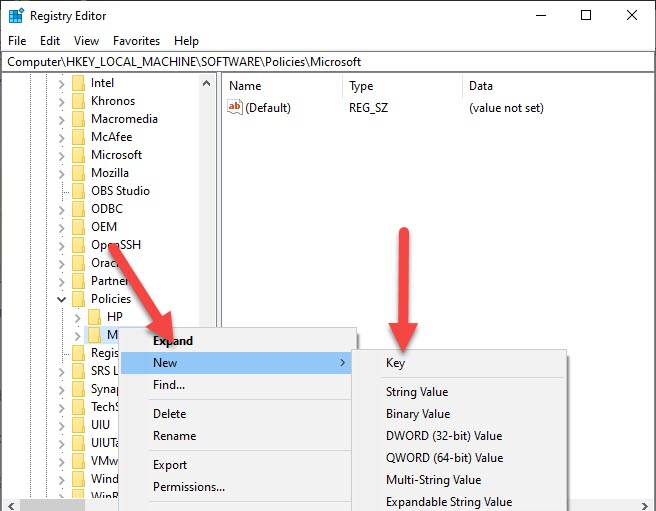The width and height of the screenshot is (656, 511).
Task: Click the Name column header
Action: [245, 86]
